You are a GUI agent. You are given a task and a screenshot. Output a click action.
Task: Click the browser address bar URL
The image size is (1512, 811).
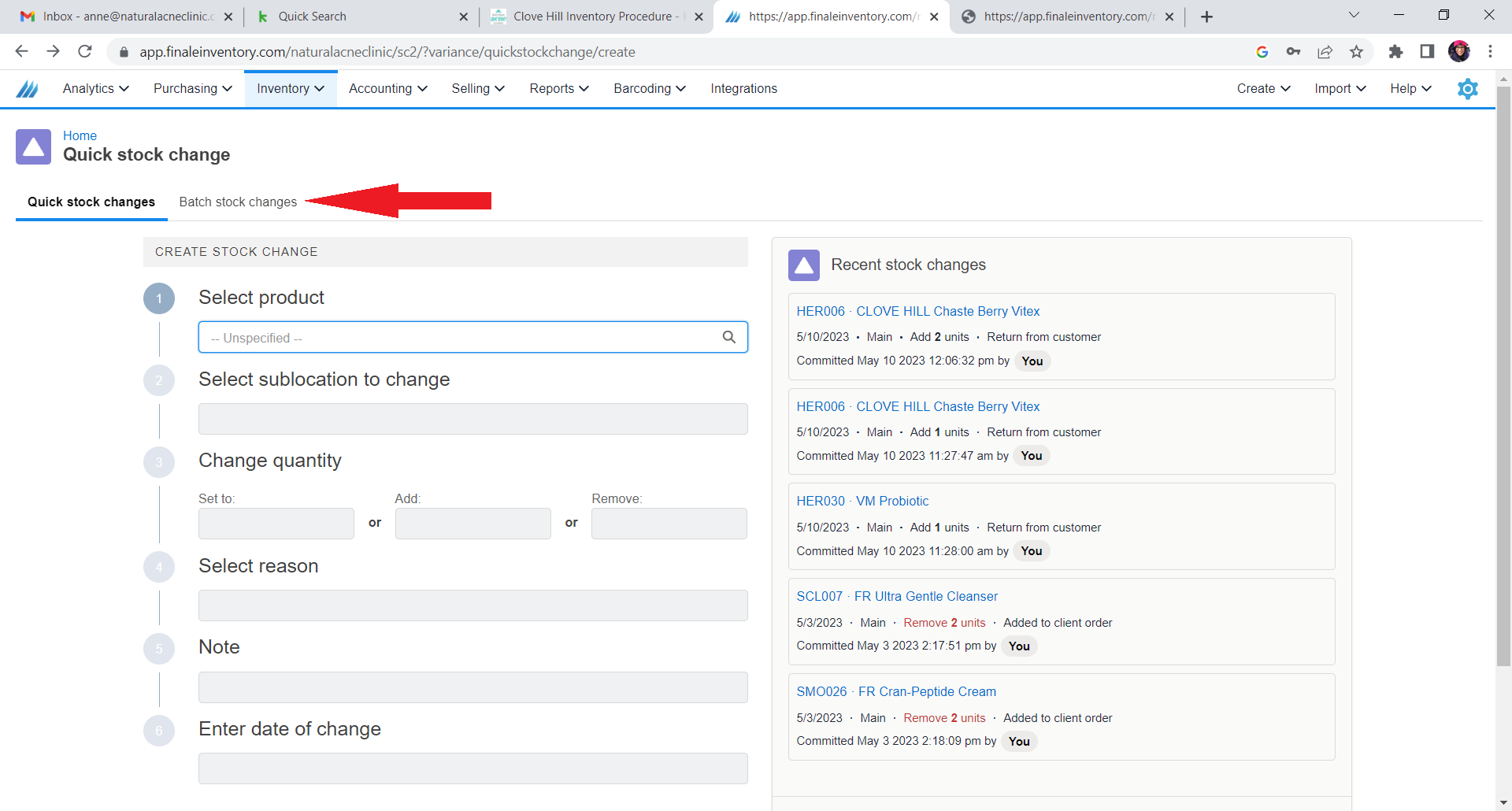coord(387,52)
